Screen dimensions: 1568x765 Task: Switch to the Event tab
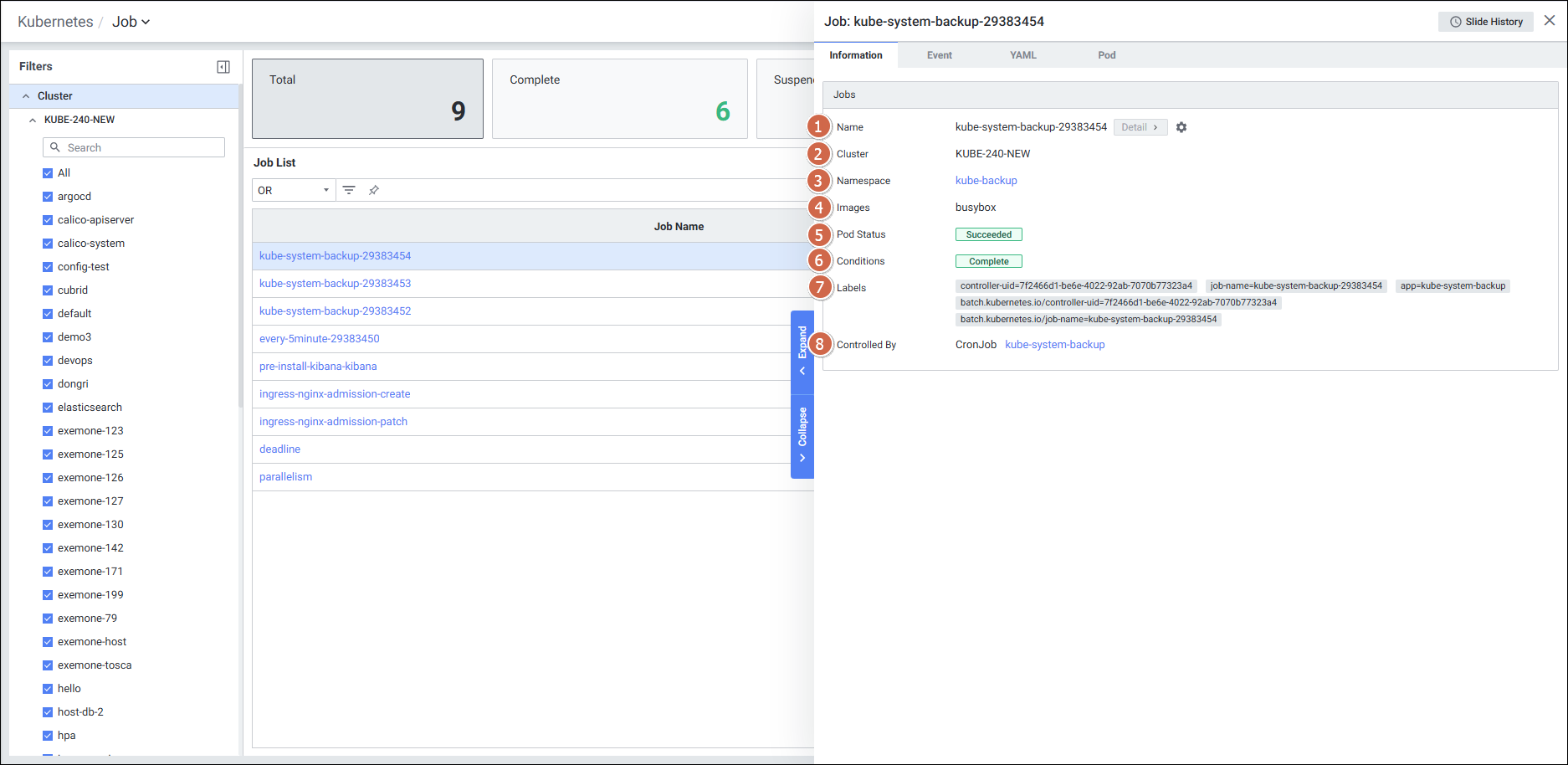pos(939,55)
